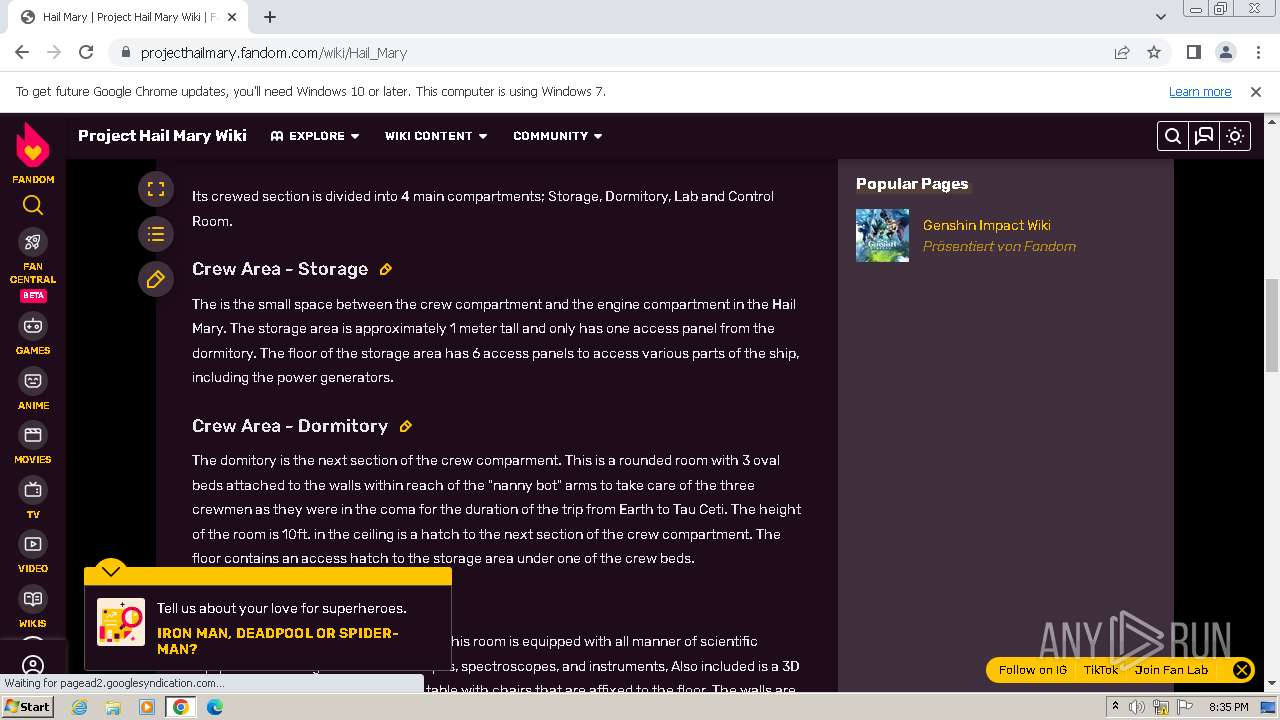Screen dimensions: 1280x720
Task: Open Chrome three-dot menu
Action: 1257,52
